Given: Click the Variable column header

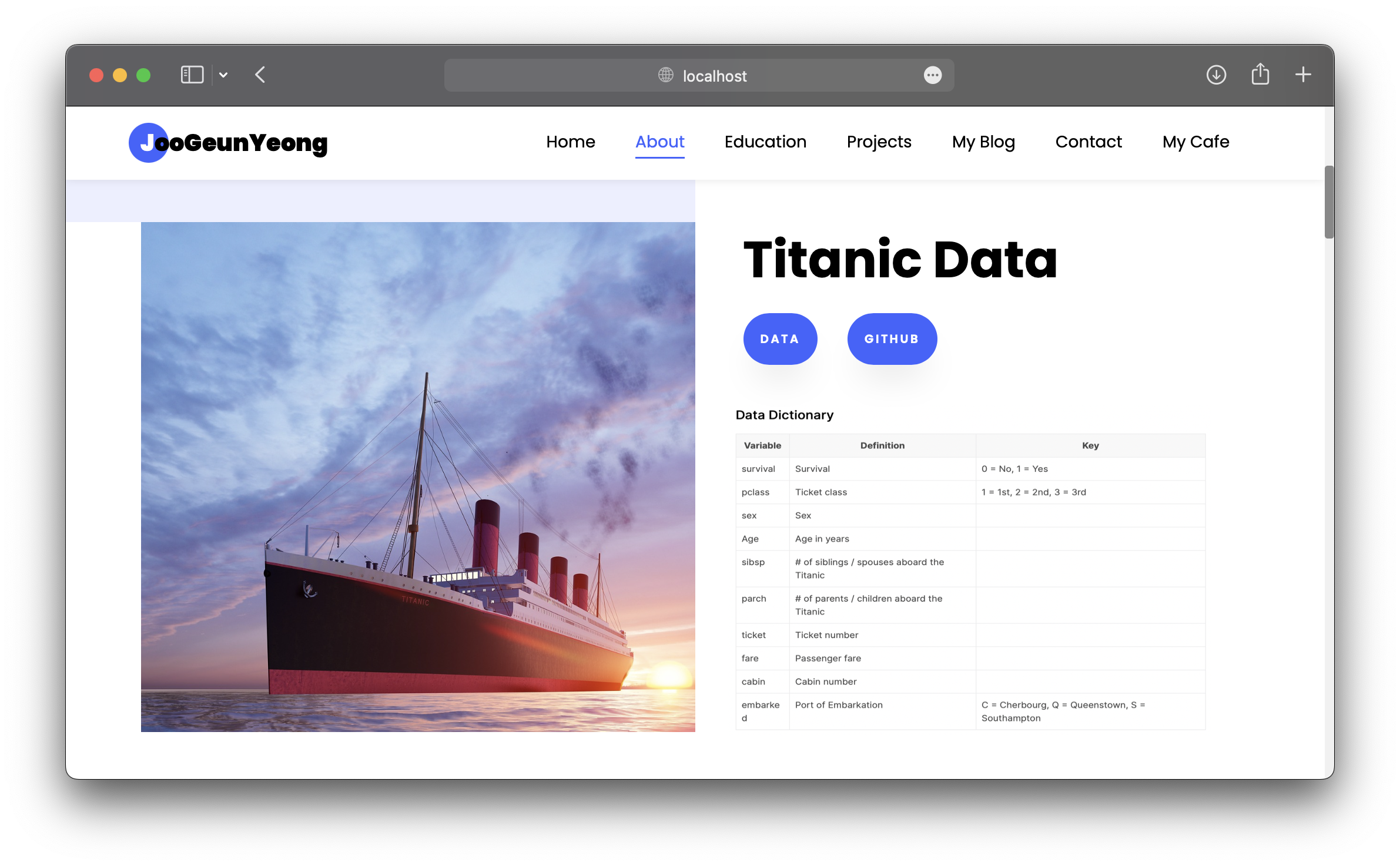Looking at the screenshot, I should click(762, 445).
